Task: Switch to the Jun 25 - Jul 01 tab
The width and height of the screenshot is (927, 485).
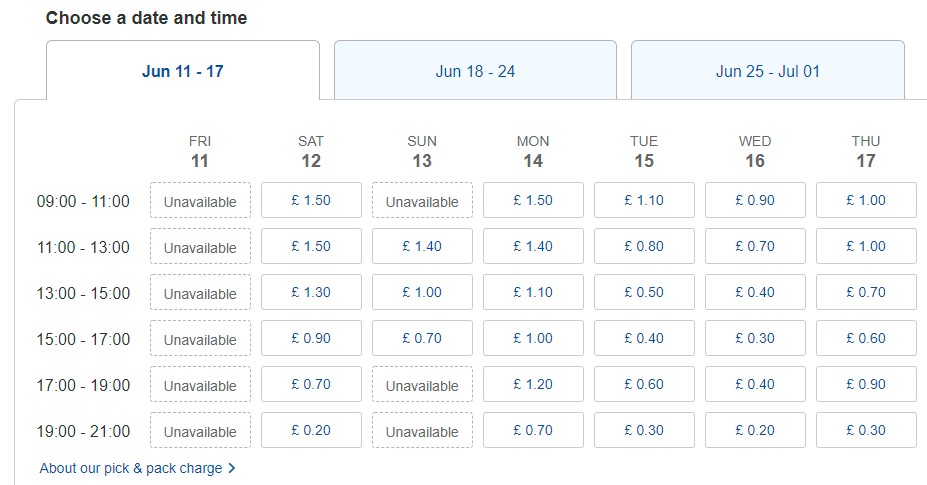Action: (x=767, y=71)
